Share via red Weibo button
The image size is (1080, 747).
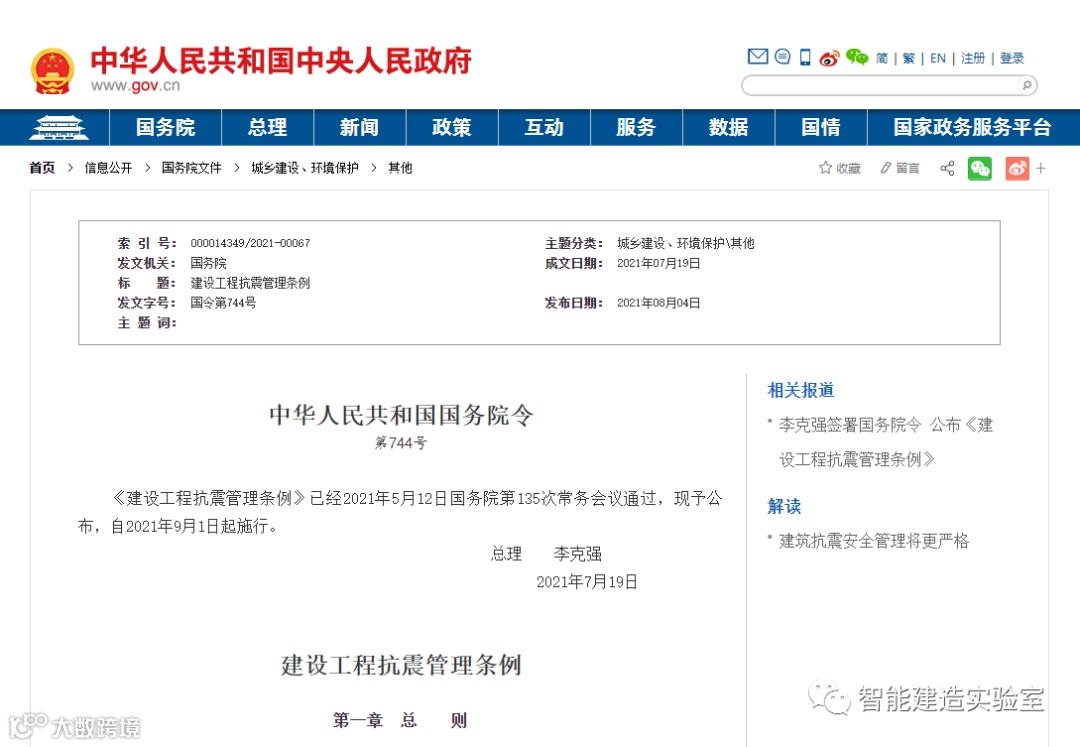(x=1017, y=168)
